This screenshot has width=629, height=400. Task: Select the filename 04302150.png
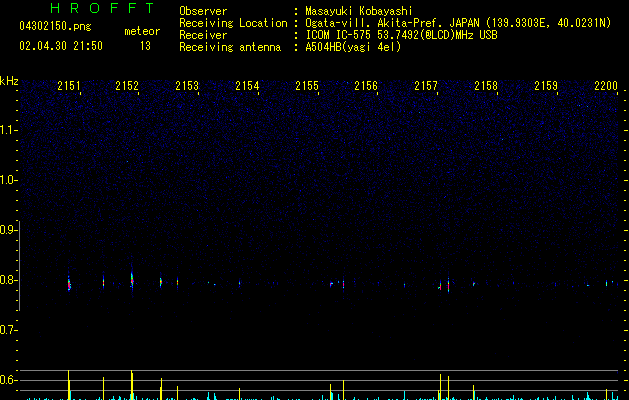tap(55, 26)
